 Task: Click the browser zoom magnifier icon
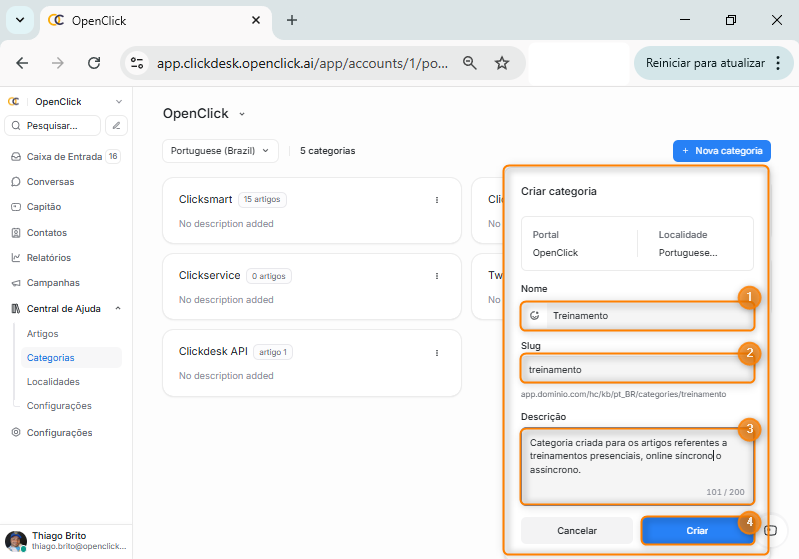coord(469,63)
